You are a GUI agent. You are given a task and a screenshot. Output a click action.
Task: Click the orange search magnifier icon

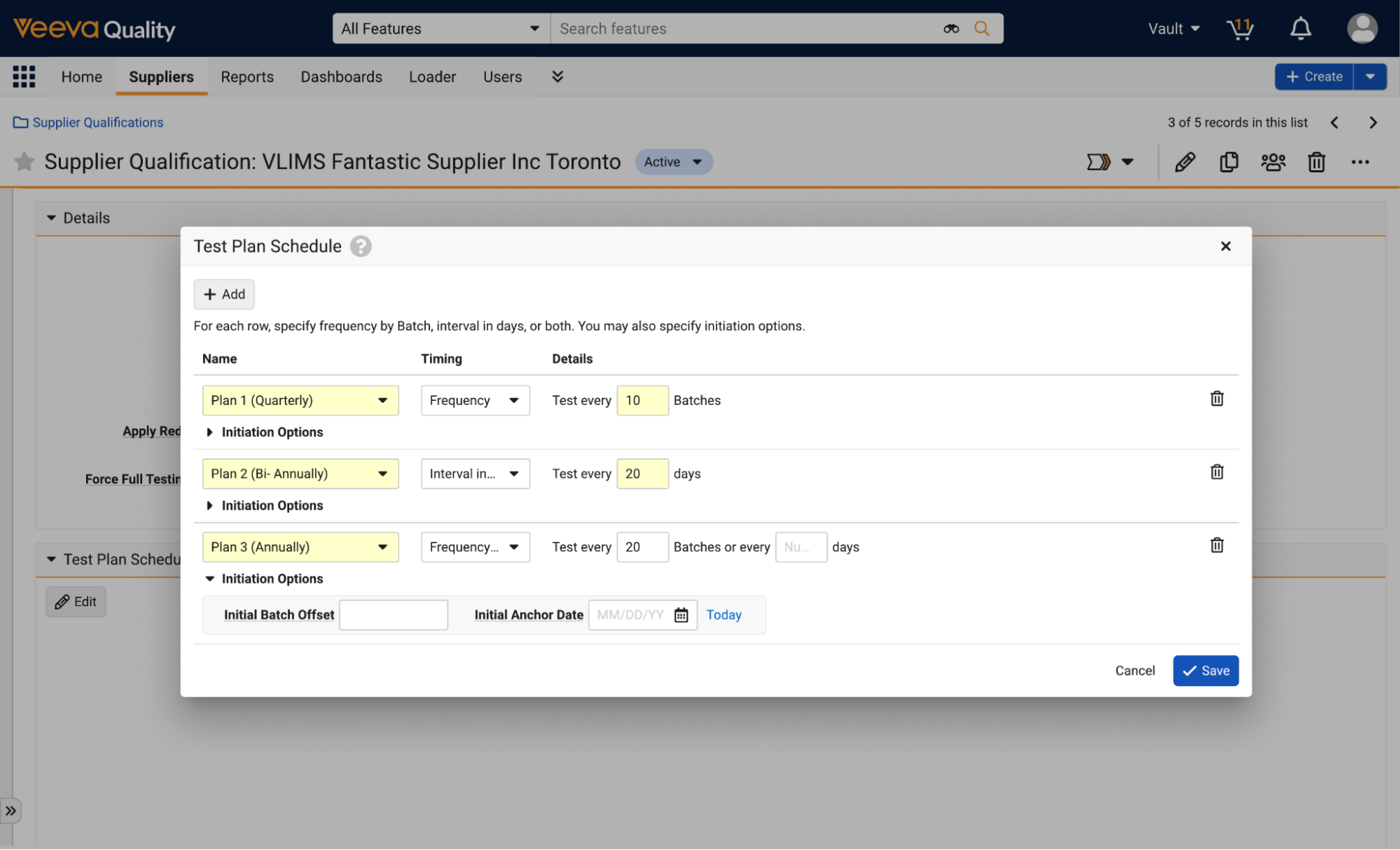982,29
